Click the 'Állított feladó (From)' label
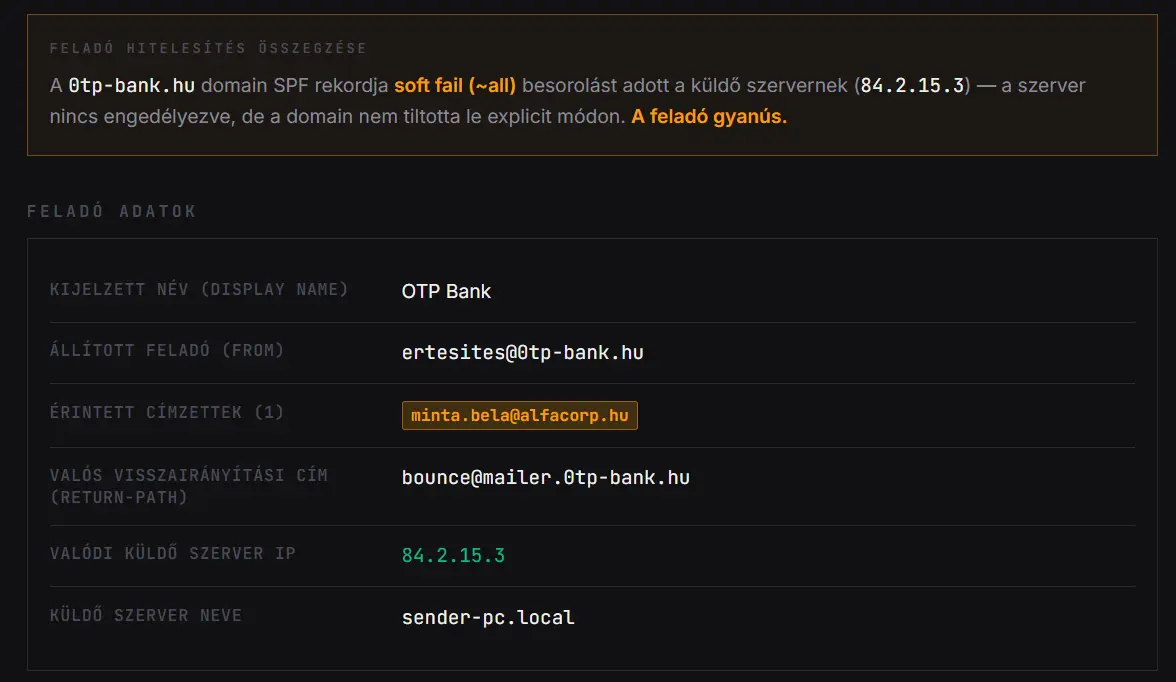 167,350
